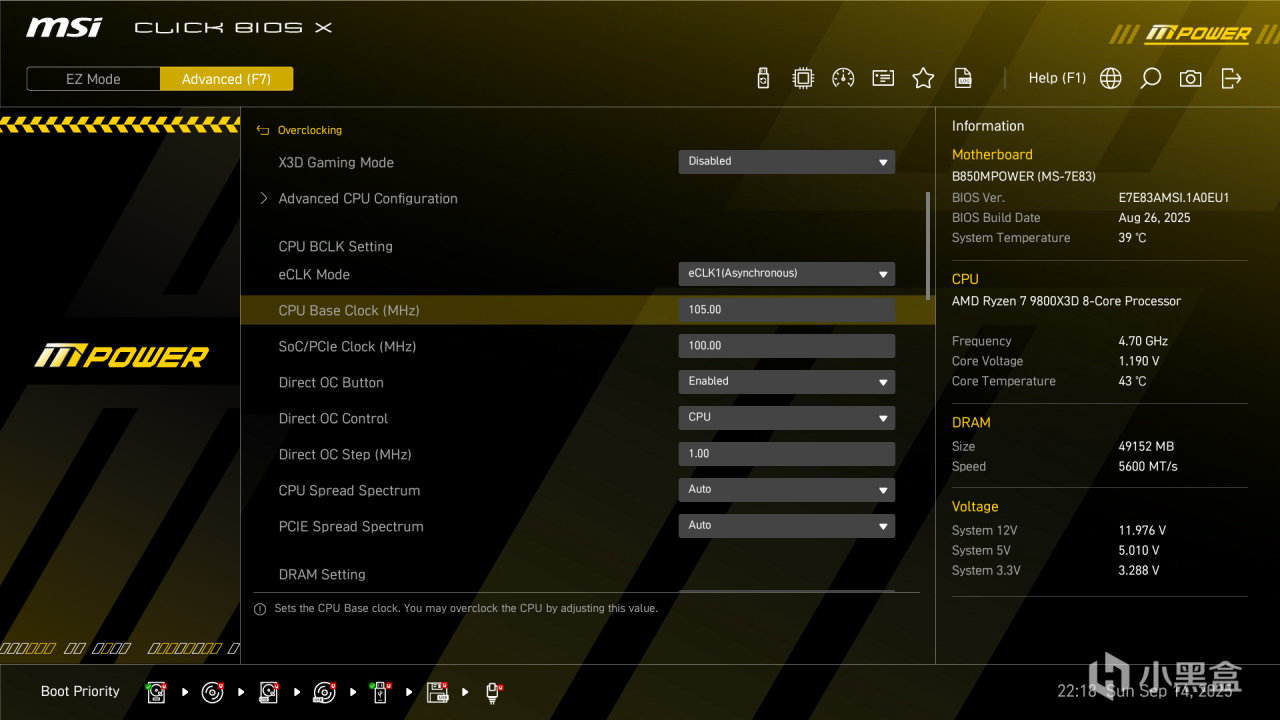Change language using the globe icon
Viewport: 1280px width, 720px height.
(x=1110, y=78)
